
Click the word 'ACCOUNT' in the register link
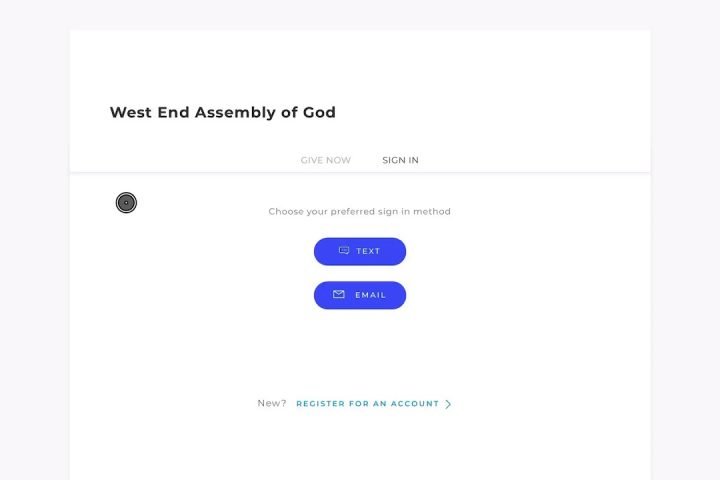coord(414,404)
